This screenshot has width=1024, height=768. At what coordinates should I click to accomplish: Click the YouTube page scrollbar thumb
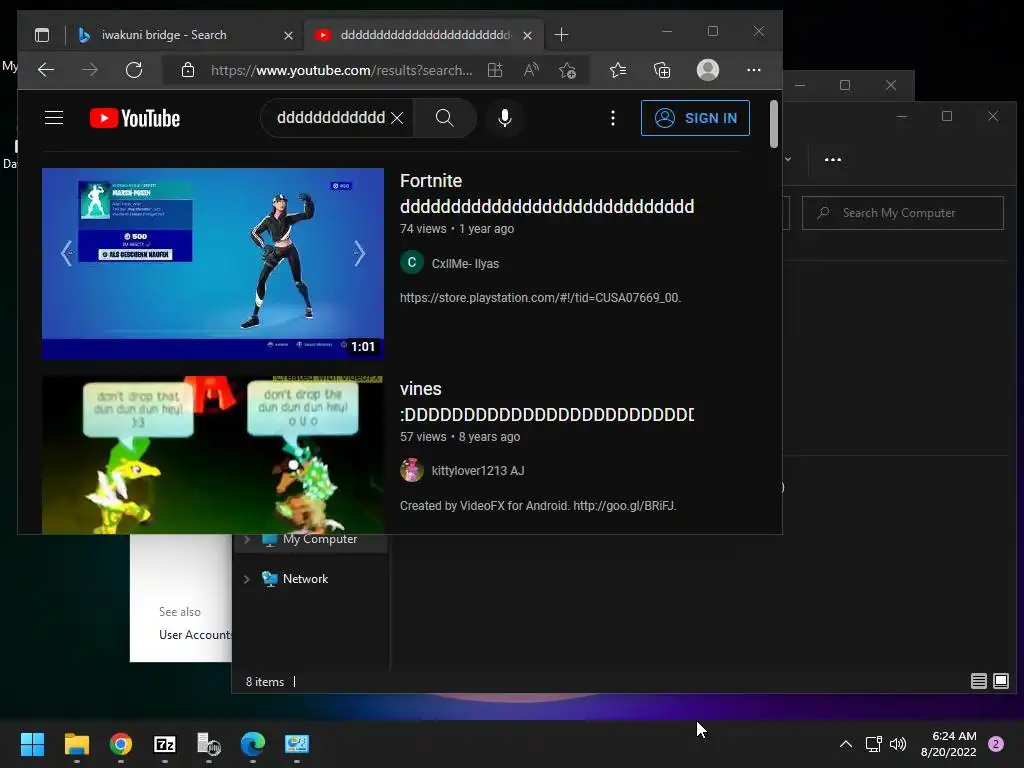(774, 123)
